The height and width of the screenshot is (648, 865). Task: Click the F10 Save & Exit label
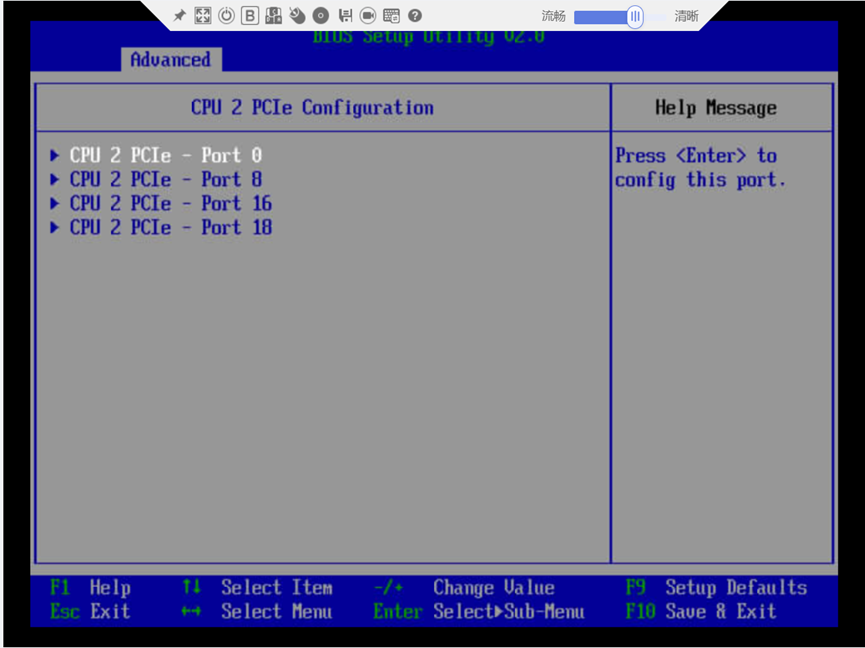tap(701, 611)
